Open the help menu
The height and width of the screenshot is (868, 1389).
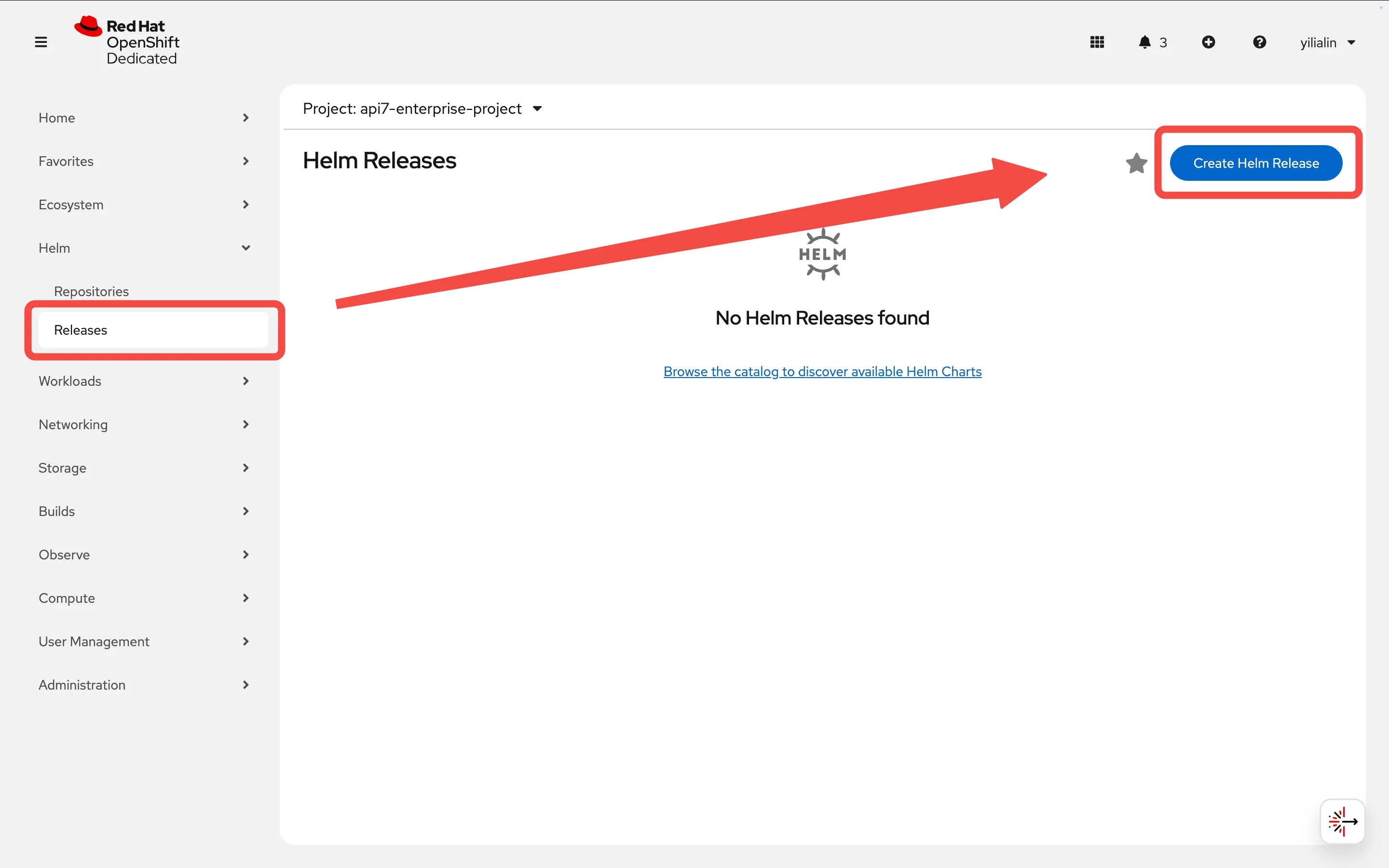1259,42
